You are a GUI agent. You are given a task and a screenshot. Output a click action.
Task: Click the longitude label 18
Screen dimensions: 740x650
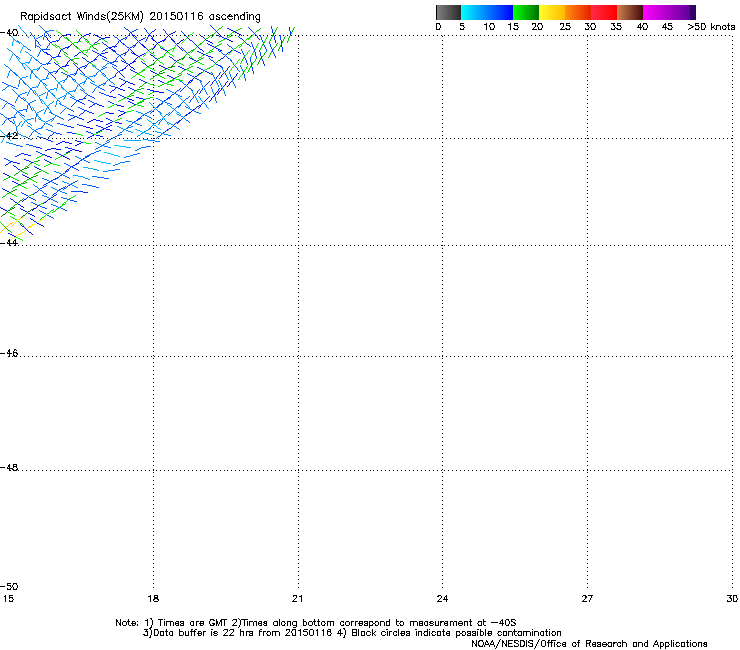[153, 599]
